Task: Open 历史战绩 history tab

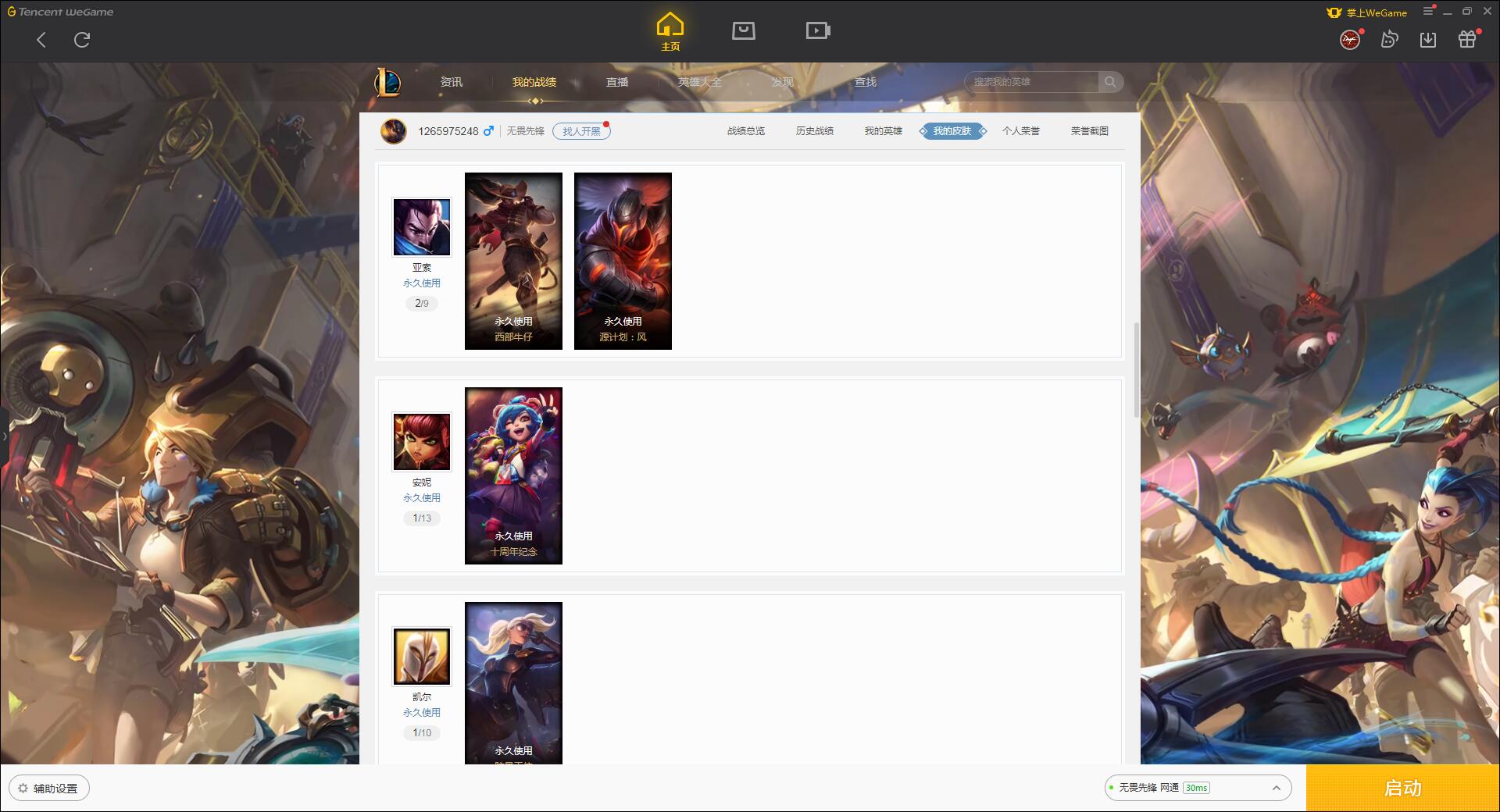Action: (x=815, y=131)
